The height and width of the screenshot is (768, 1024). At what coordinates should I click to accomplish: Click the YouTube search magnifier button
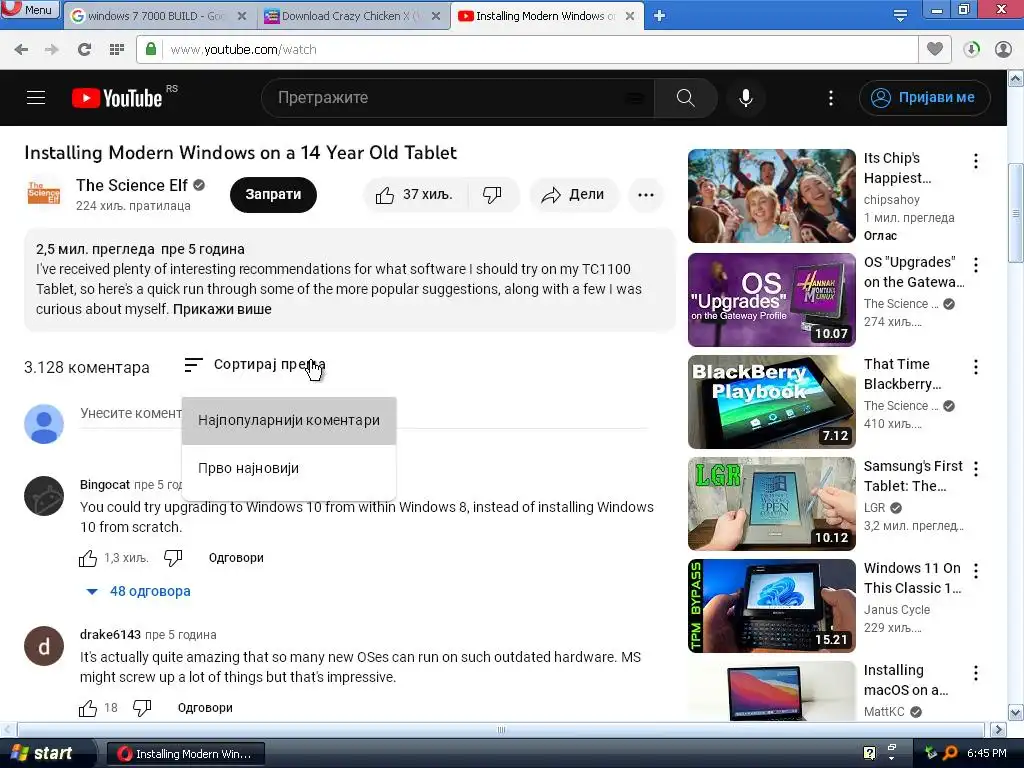686,98
